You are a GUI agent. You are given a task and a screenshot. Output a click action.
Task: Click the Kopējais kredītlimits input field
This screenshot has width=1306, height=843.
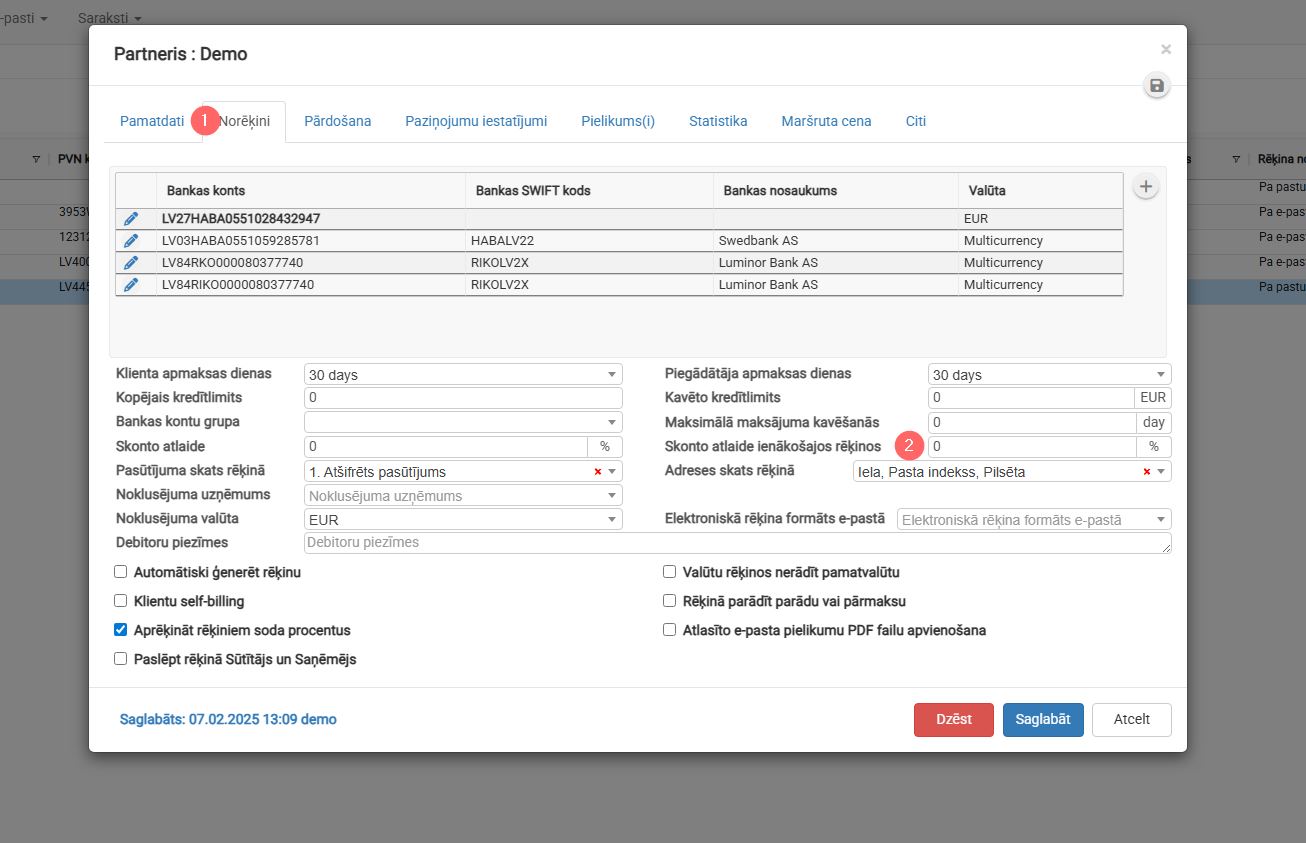tap(462, 398)
